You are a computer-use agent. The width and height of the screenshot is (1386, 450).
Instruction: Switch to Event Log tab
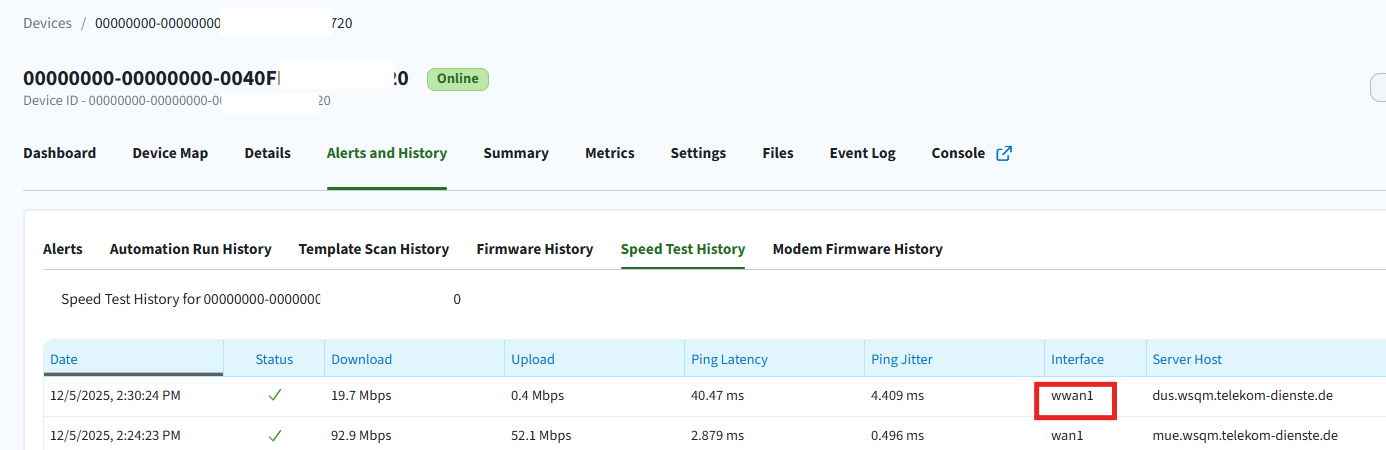(862, 153)
